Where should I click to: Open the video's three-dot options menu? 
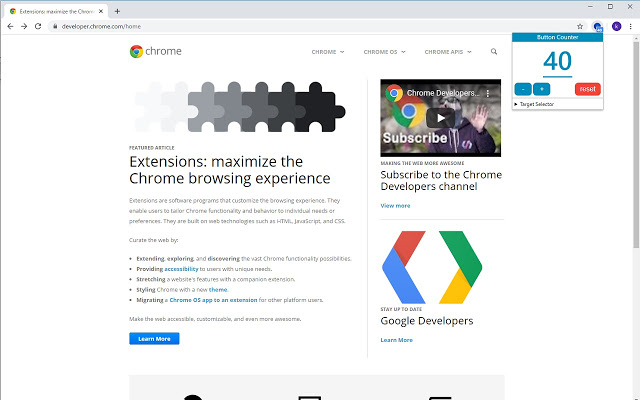488,93
